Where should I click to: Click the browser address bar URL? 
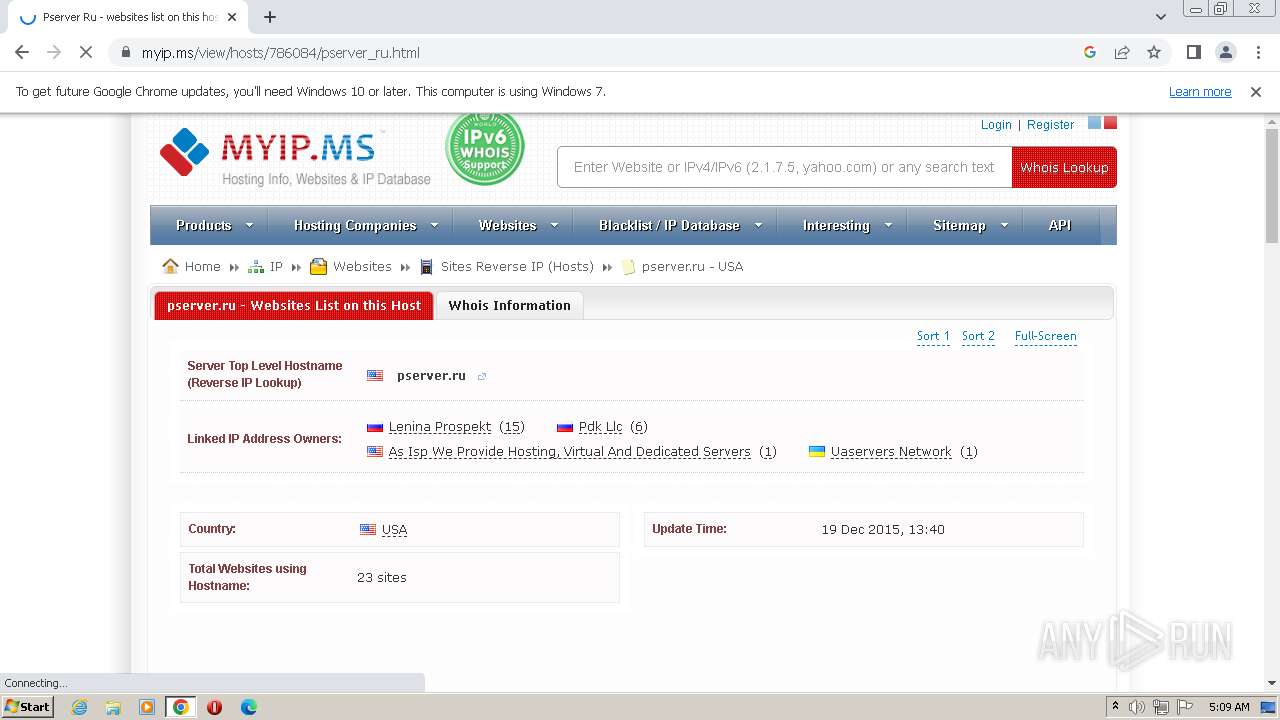coord(281,53)
